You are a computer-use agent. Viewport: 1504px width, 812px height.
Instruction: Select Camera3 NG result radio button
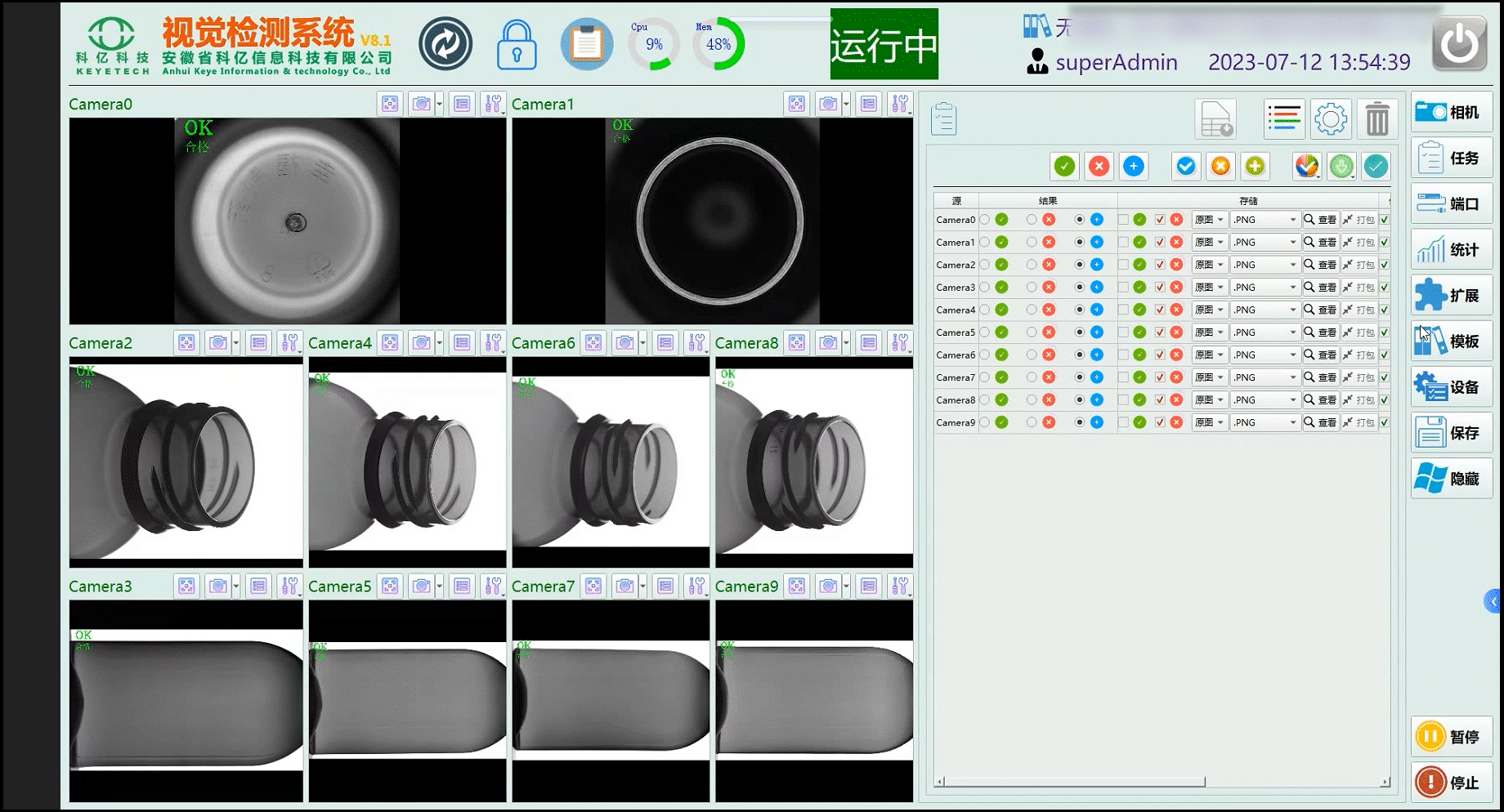[x=1032, y=288]
